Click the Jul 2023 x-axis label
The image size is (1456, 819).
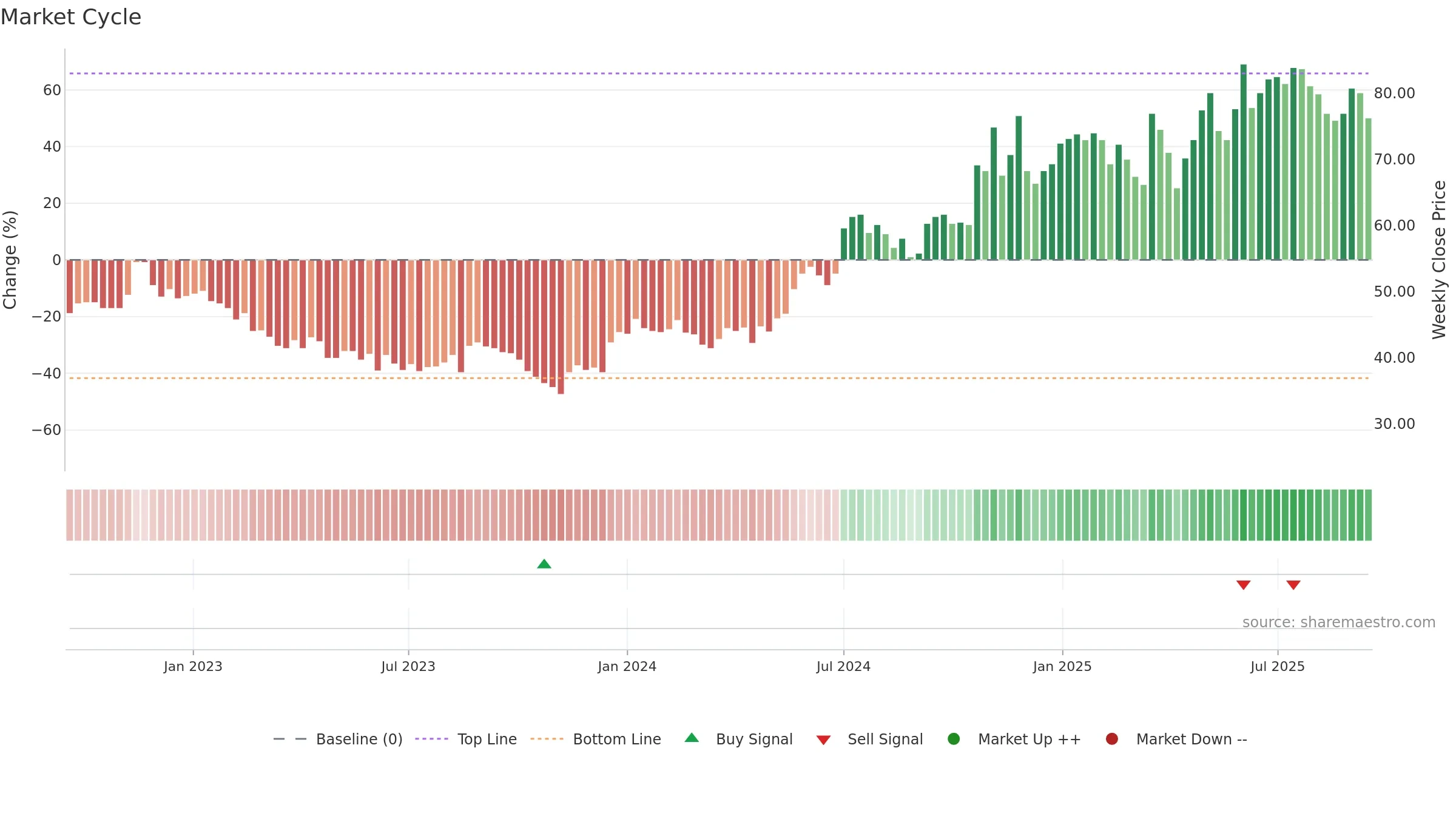(x=408, y=667)
